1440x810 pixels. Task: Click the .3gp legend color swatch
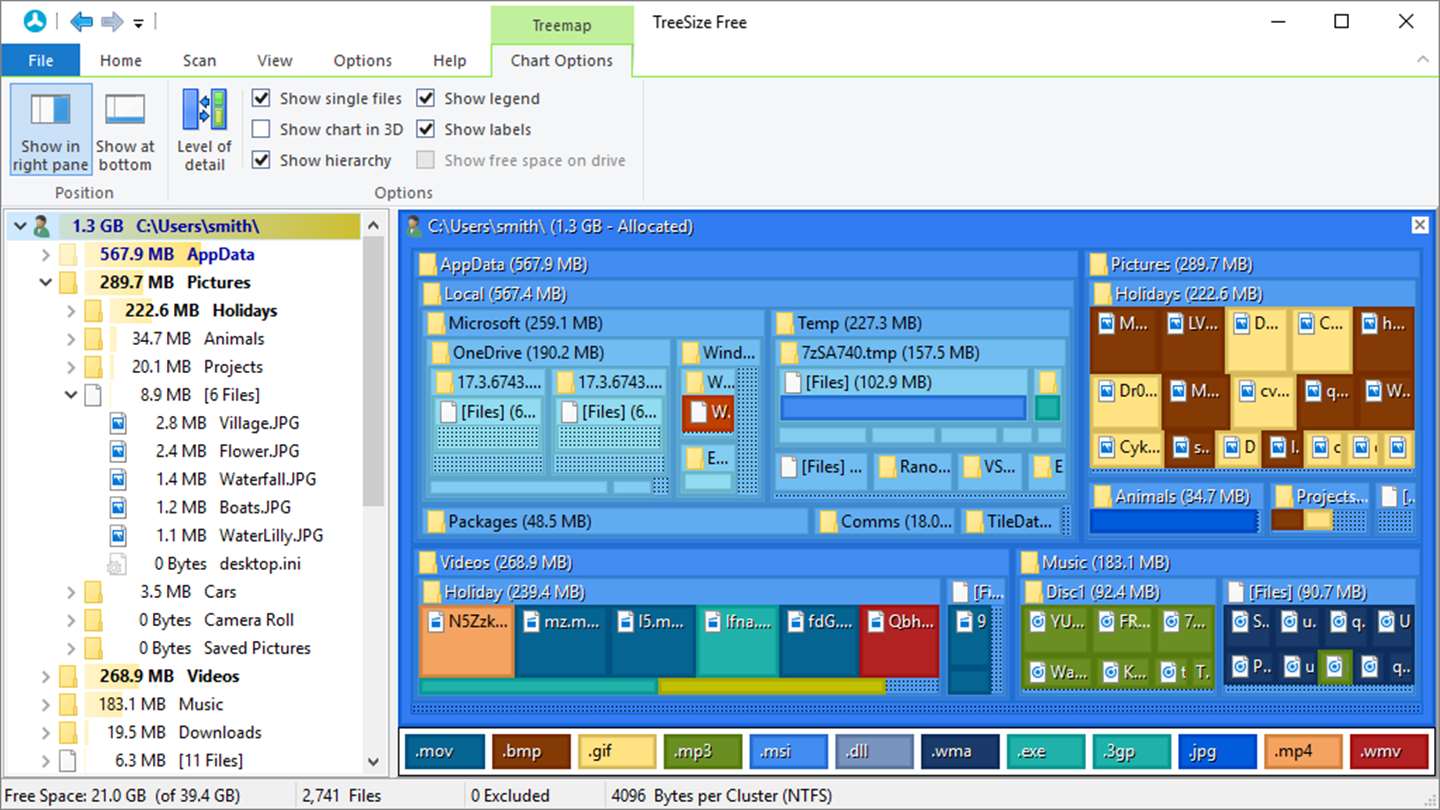tap(1132, 751)
